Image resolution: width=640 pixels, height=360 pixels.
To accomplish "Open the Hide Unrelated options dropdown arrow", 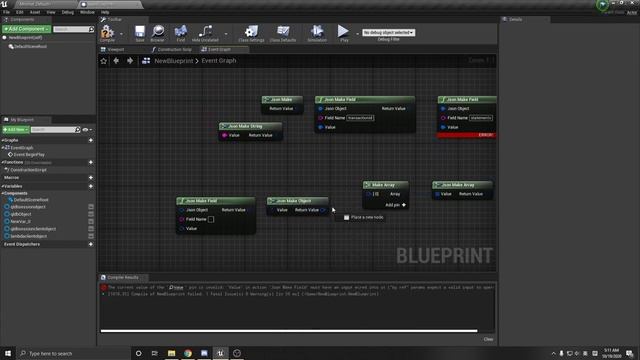I will point(226,34).
